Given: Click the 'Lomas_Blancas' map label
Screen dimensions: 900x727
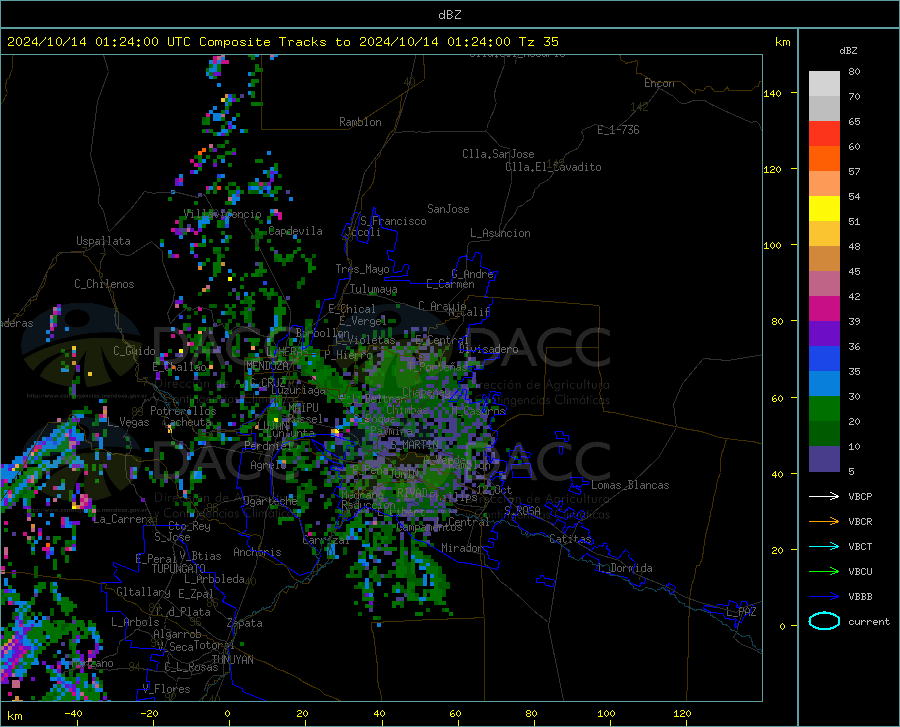Looking at the screenshot, I should (x=630, y=485).
